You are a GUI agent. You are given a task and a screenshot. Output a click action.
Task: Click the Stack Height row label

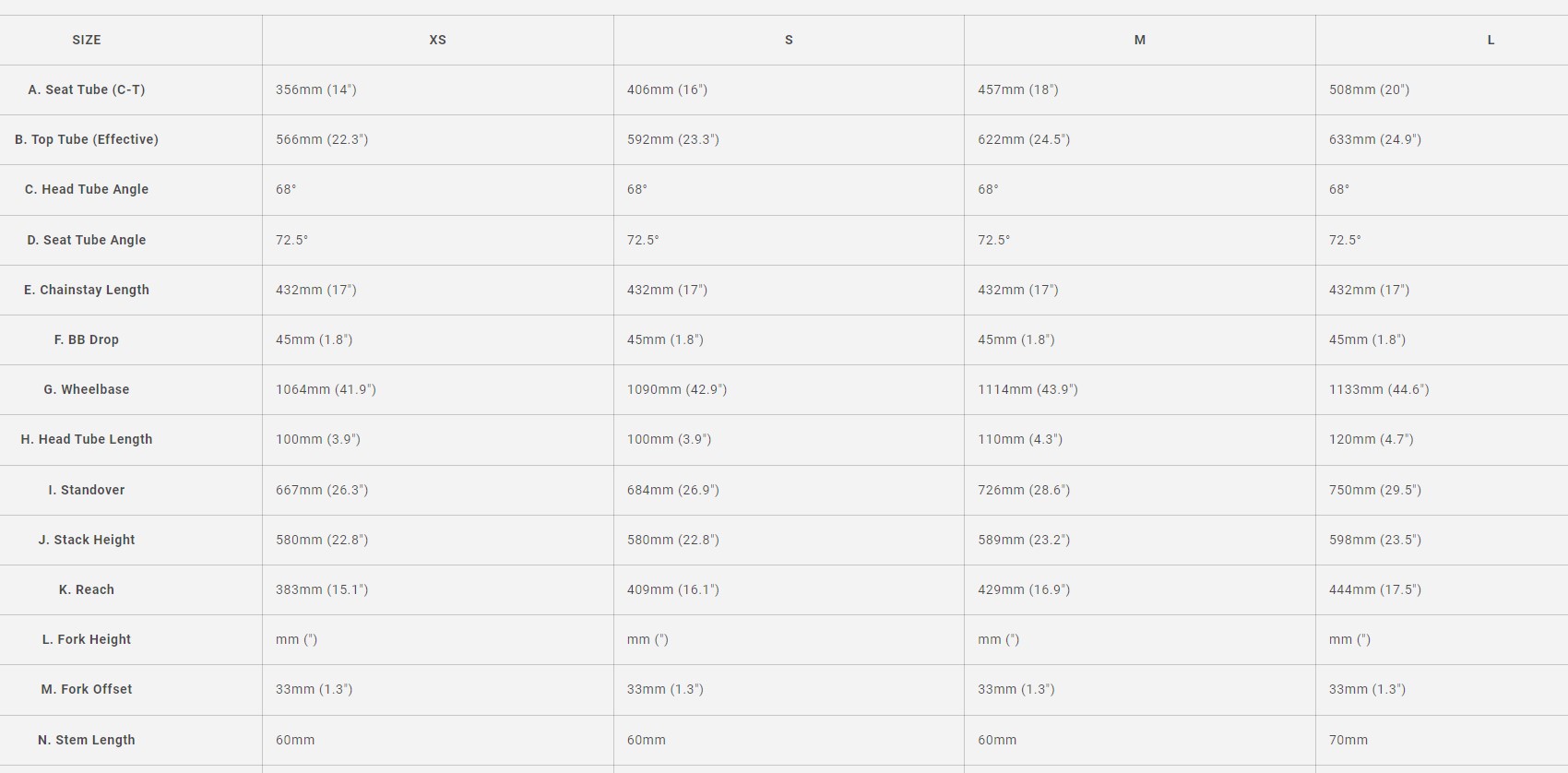pos(87,540)
